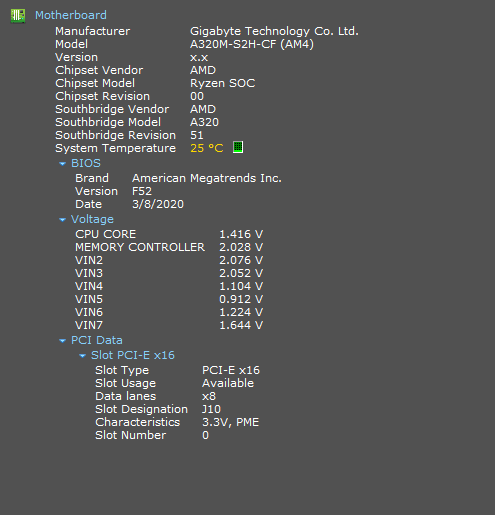Click the BIOS heading label
The image size is (495, 515).
pos(86,163)
